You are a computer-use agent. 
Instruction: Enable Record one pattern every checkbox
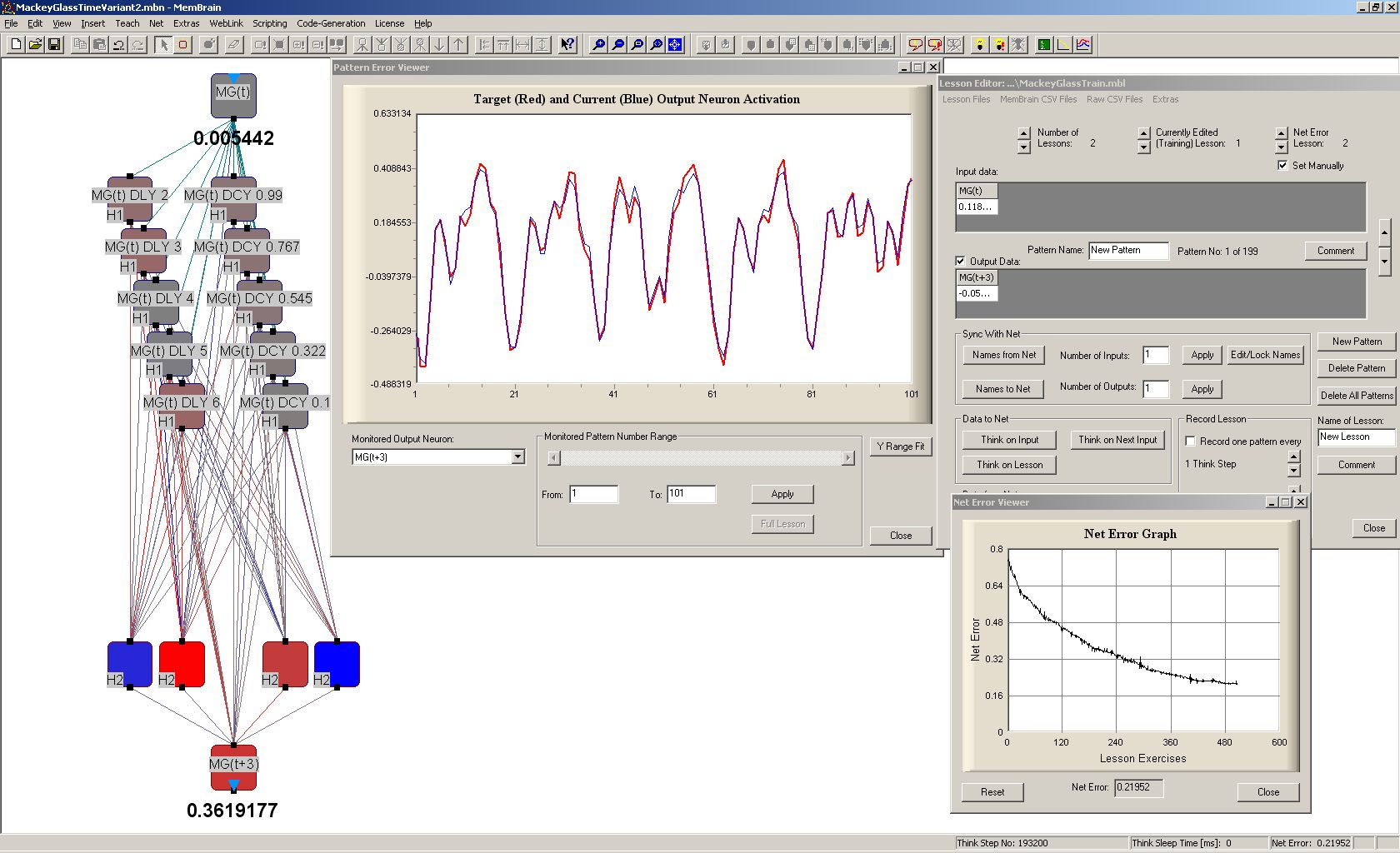1191,441
